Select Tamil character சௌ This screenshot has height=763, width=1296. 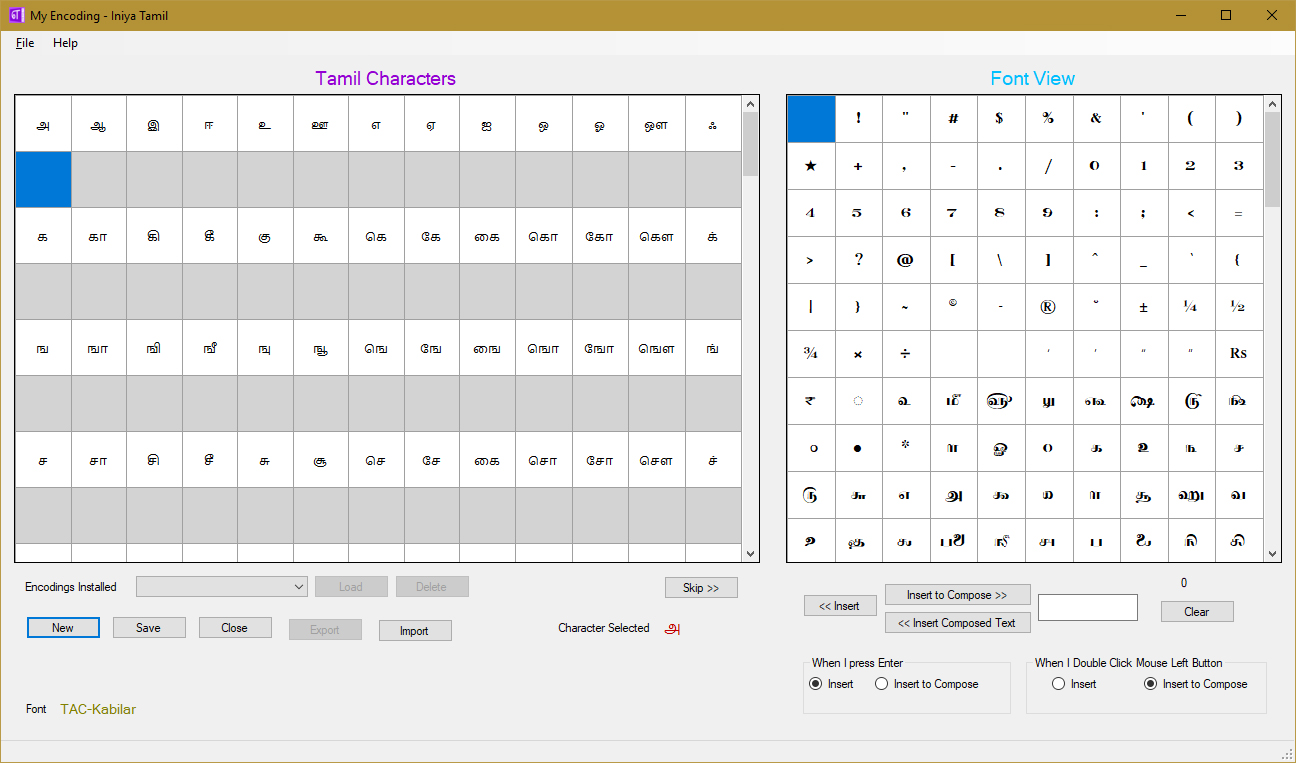(656, 459)
